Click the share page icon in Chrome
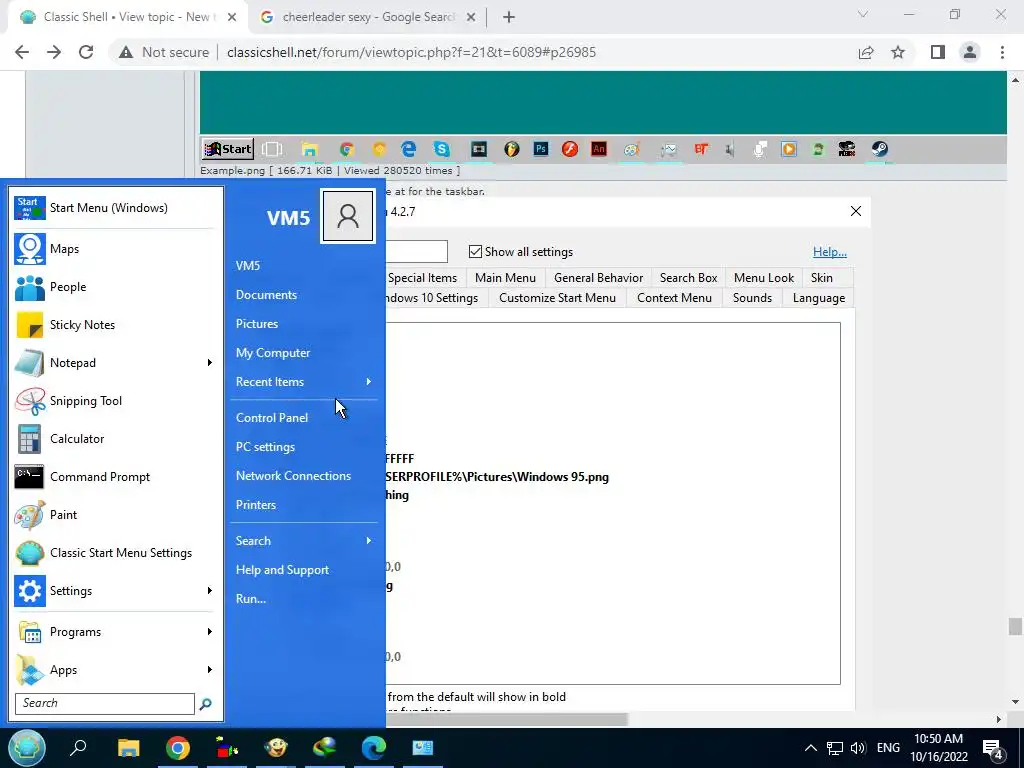Viewport: 1024px width, 768px height. click(x=866, y=52)
